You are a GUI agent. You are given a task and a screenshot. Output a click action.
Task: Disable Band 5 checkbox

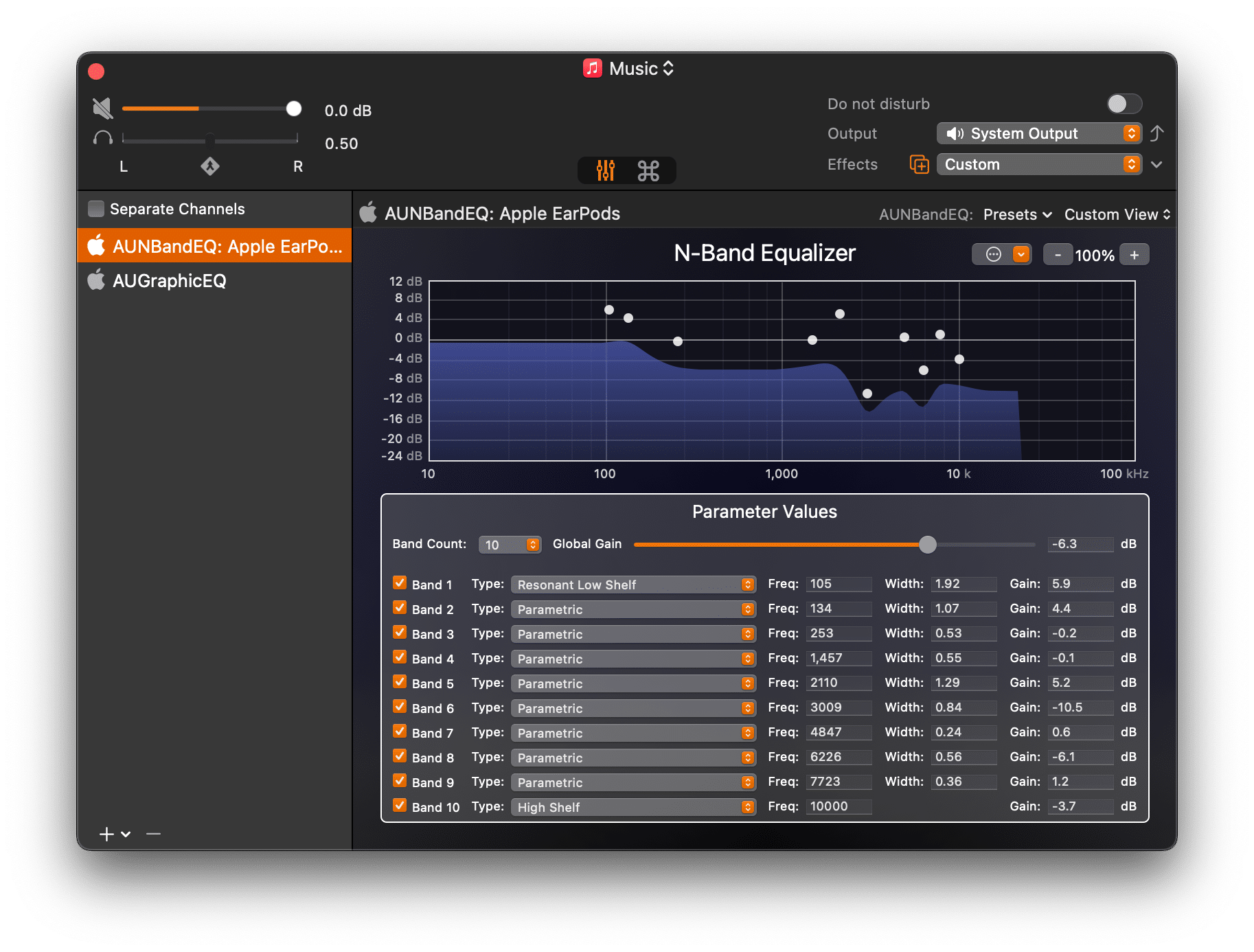pos(400,682)
